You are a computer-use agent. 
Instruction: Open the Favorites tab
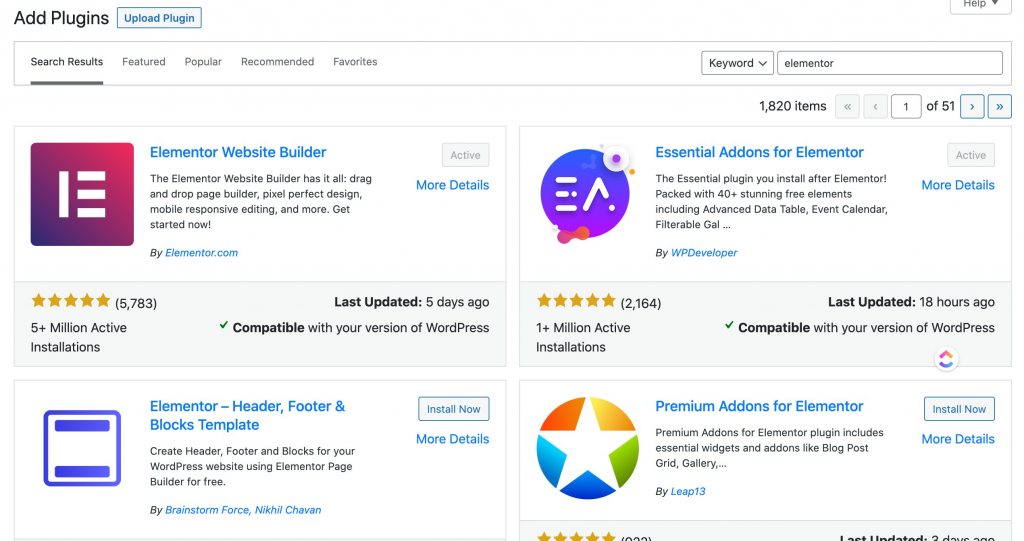point(355,62)
